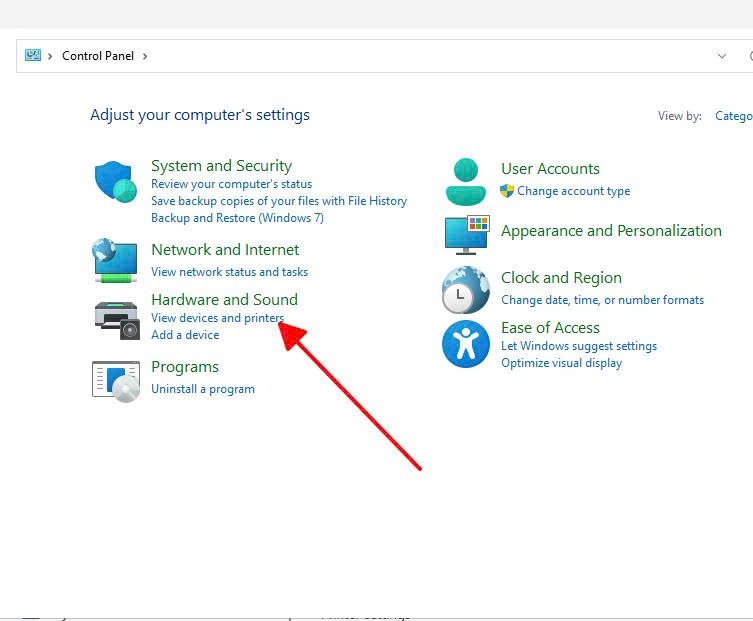Select Control Panel breadcrumb in address bar
This screenshot has height=621, width=753.
[98, 56]
